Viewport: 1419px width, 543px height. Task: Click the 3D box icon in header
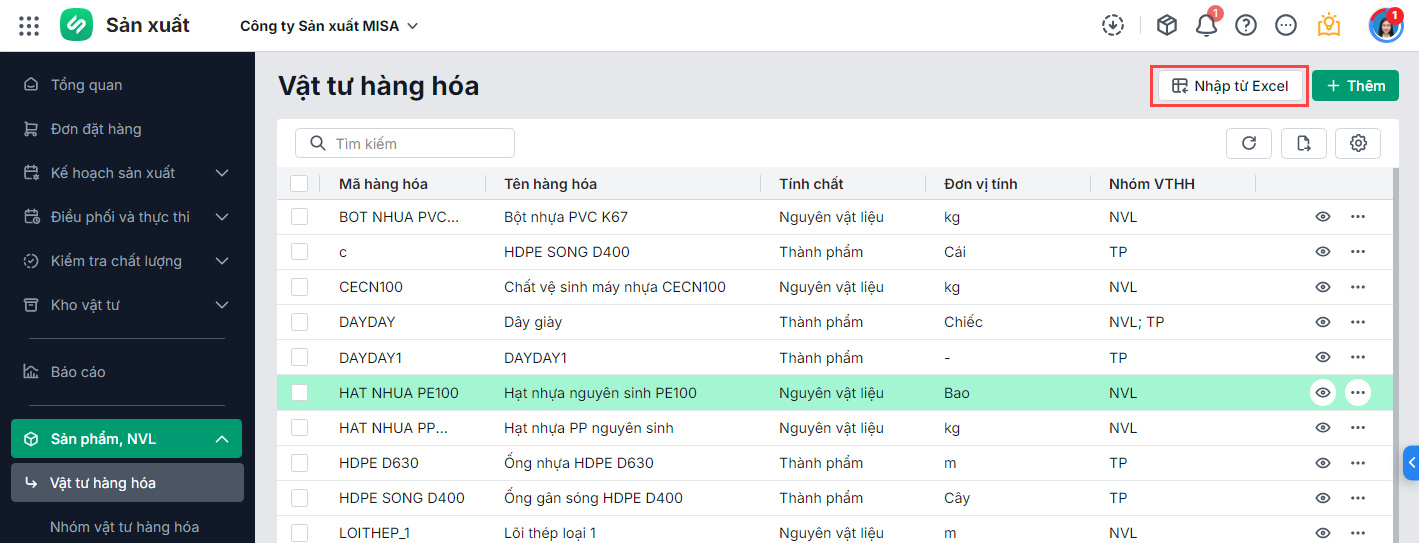click(1166, 26)
